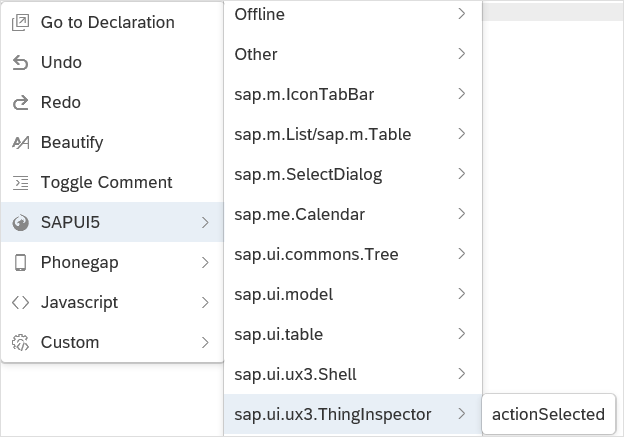Expand the Custom submenu chevron

click(x=204, y=342)
